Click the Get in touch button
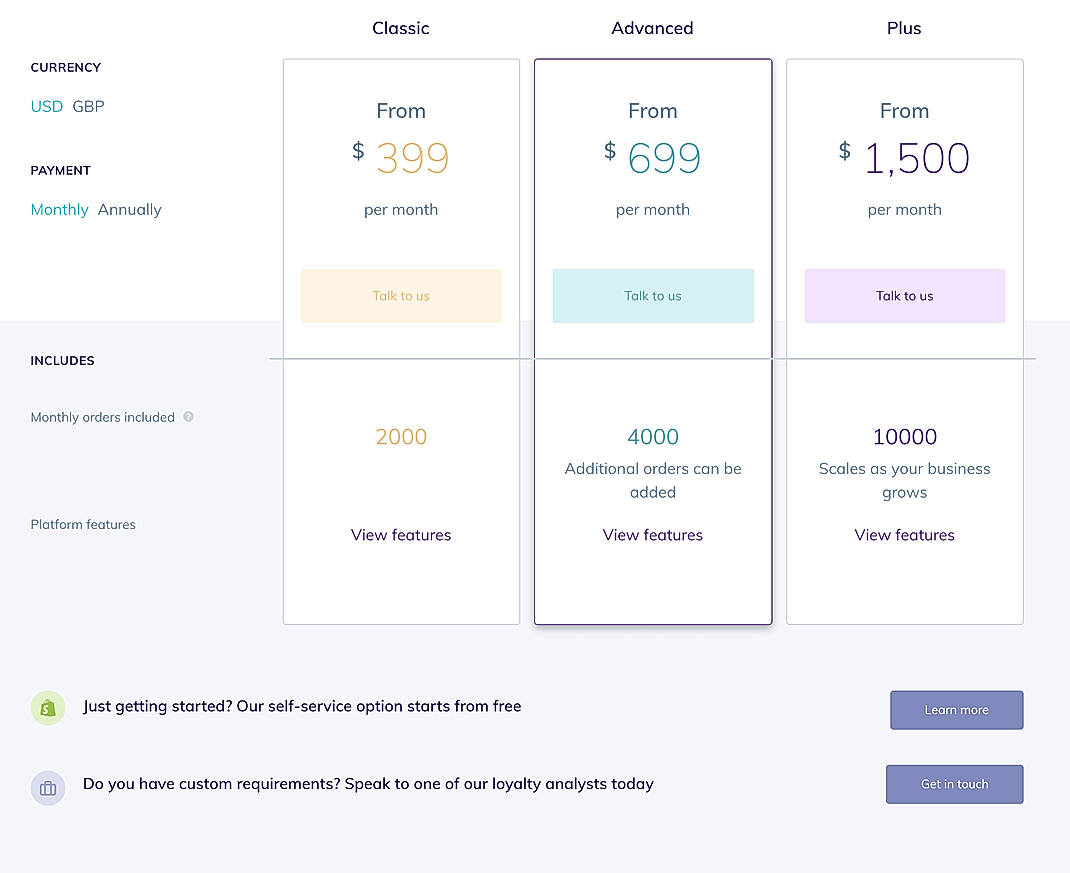Viewport: 1070px width, 873px height. click(954, 784)
